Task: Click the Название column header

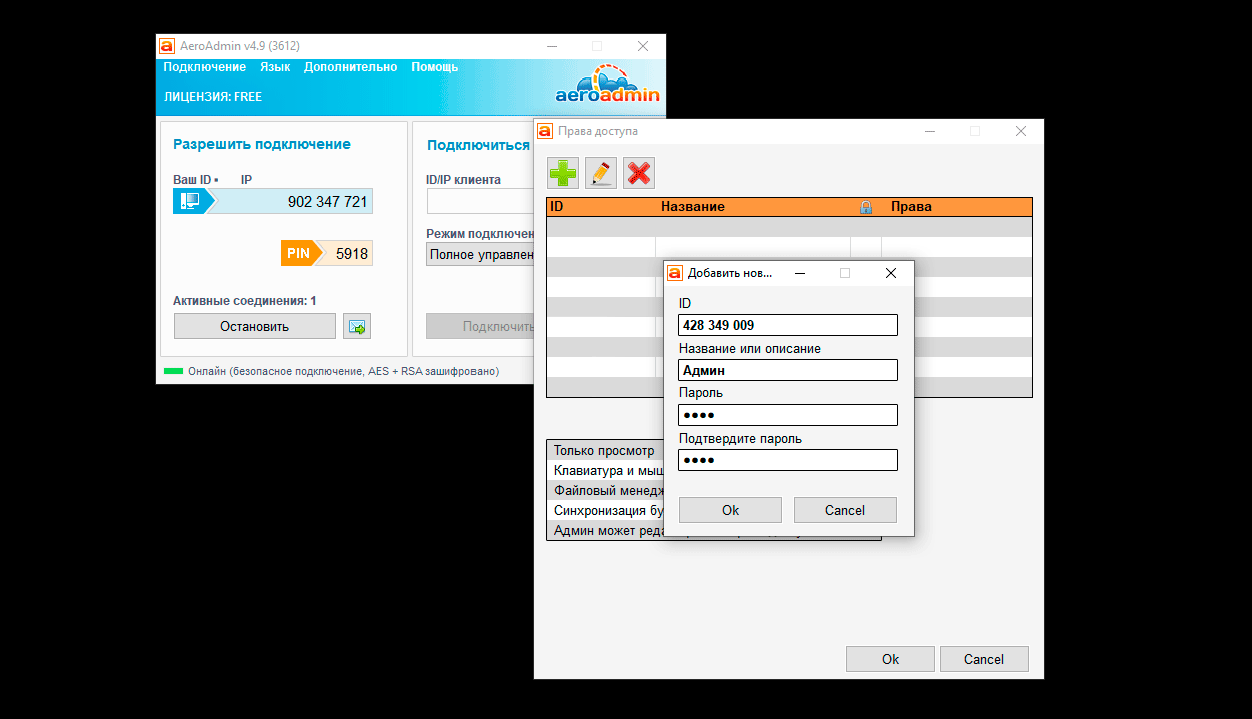Action: point(693,207)
